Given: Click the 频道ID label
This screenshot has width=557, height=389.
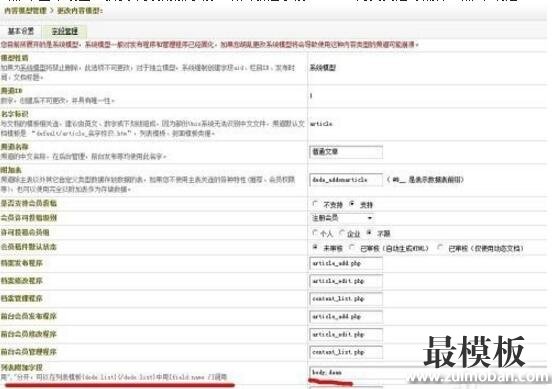Looking at the screenshot, I should pyautogui.click(x=11, y=91).
